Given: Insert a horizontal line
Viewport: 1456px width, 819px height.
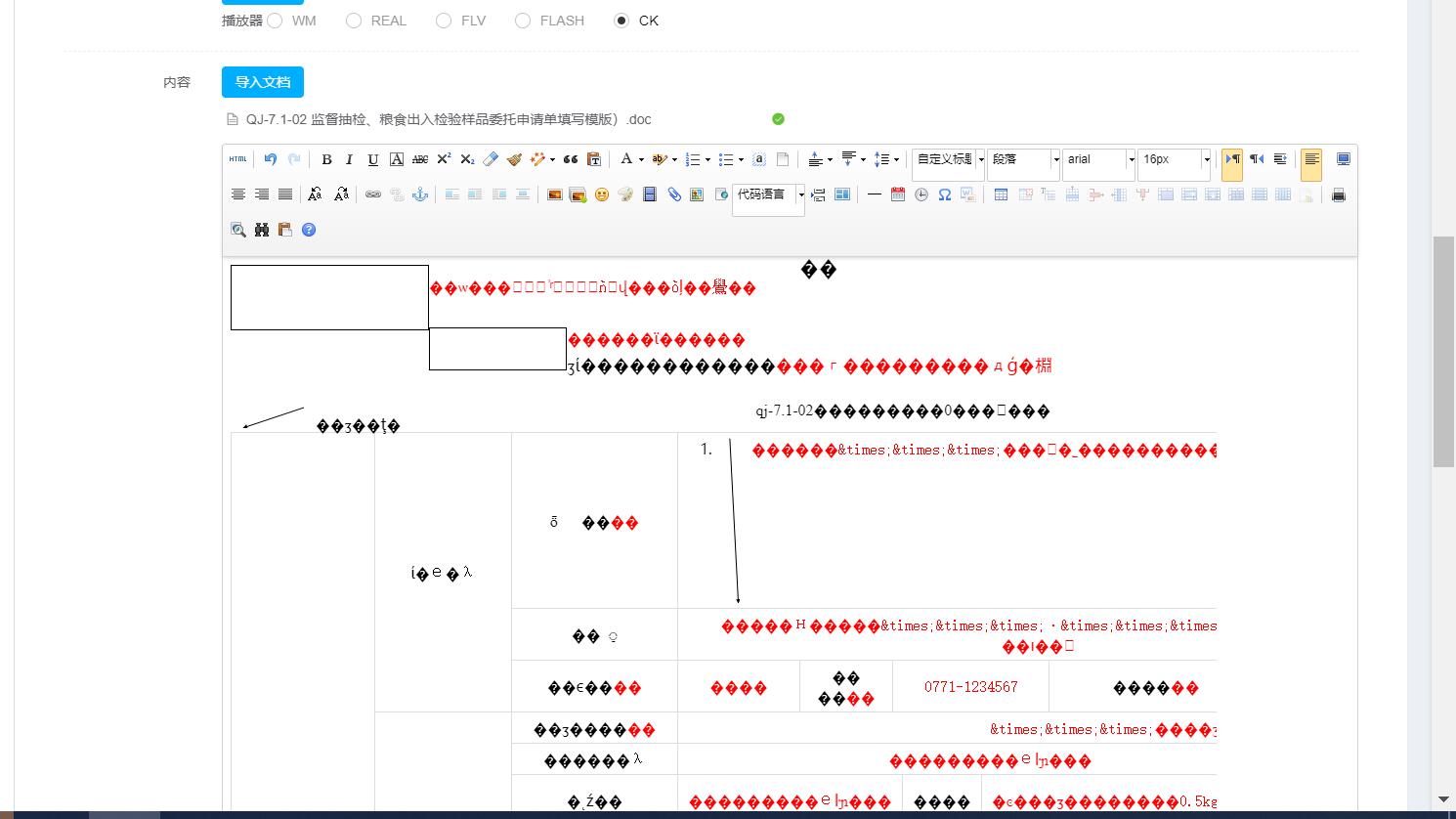Looking at the screenshot, I should pyautogui.click(x=874, y=194).
